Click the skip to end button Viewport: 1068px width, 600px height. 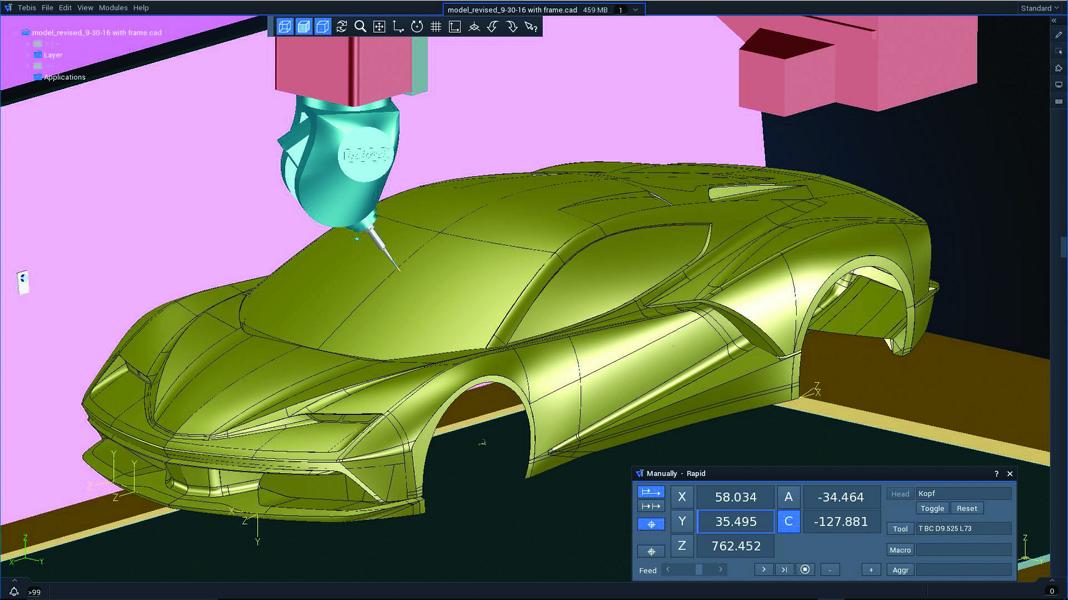click(784, 569)
